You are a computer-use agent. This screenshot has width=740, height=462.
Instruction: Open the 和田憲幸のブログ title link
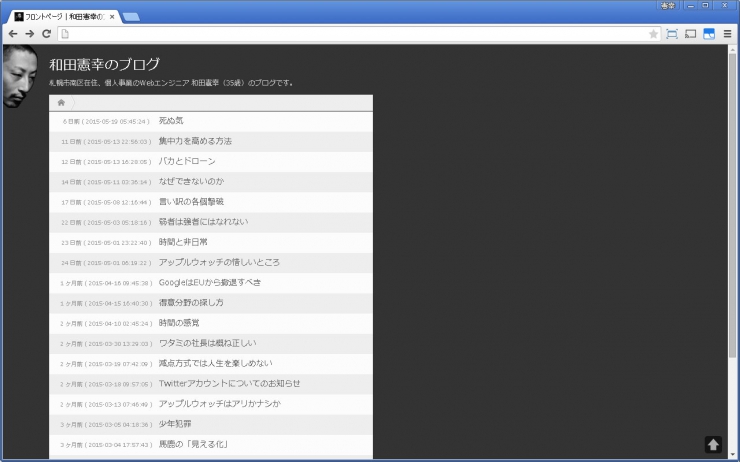(x=105, y=64)
